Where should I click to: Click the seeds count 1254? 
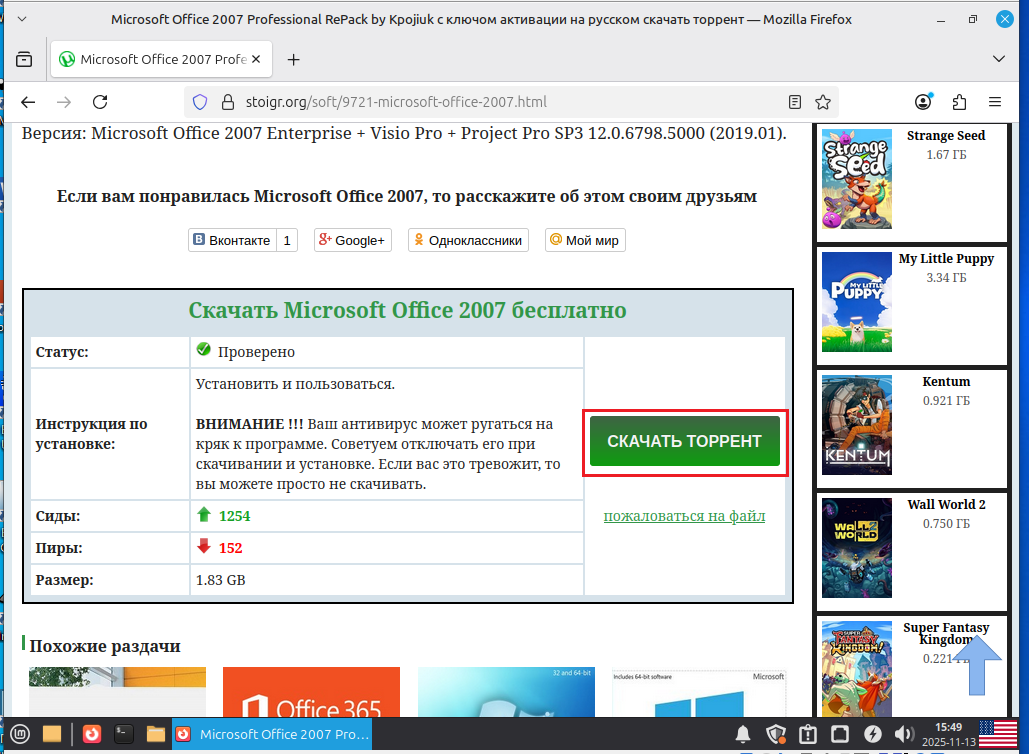(x=234, y=516)
